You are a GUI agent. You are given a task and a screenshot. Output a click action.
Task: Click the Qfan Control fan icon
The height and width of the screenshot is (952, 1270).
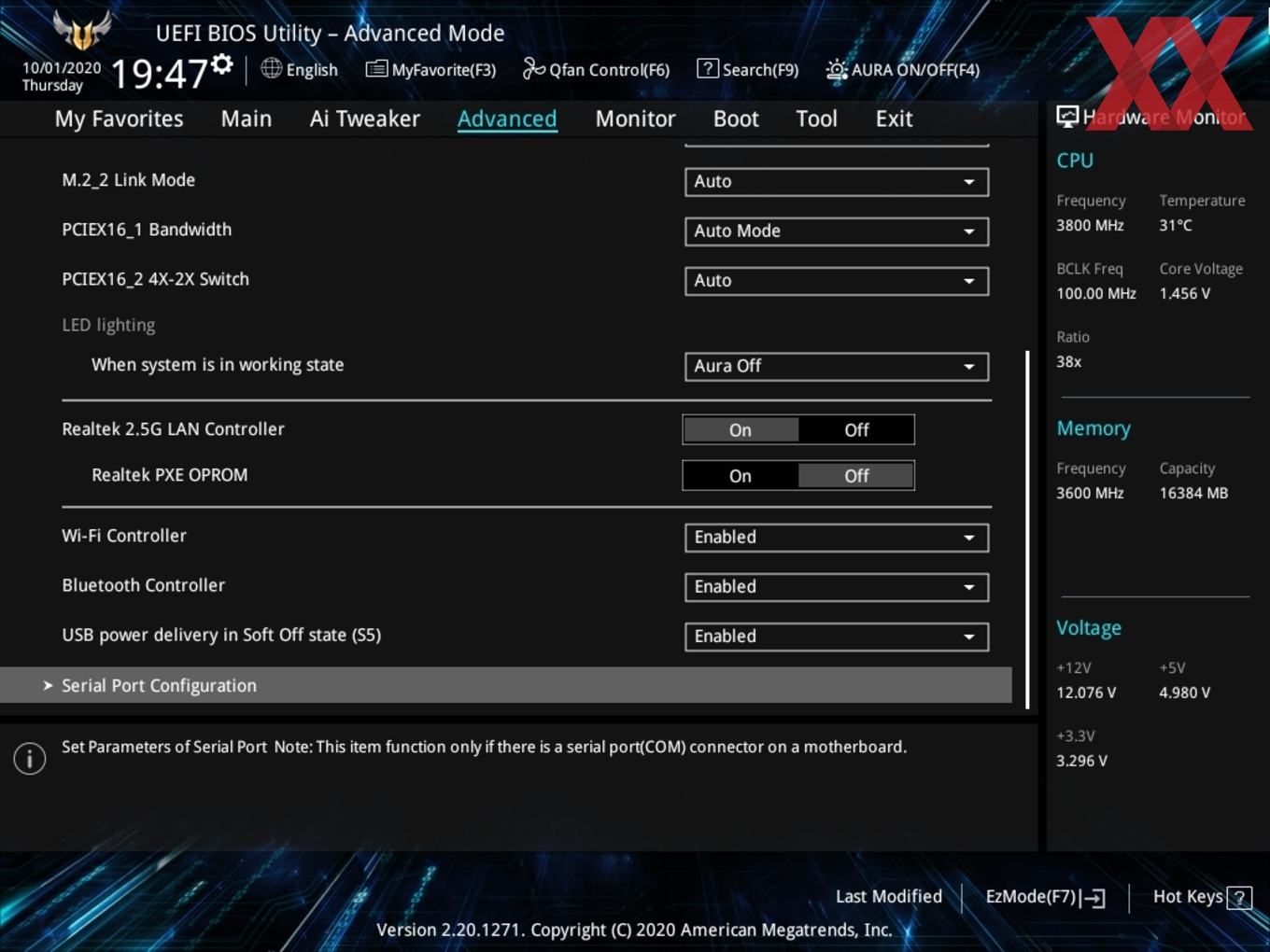coord(533,68)
